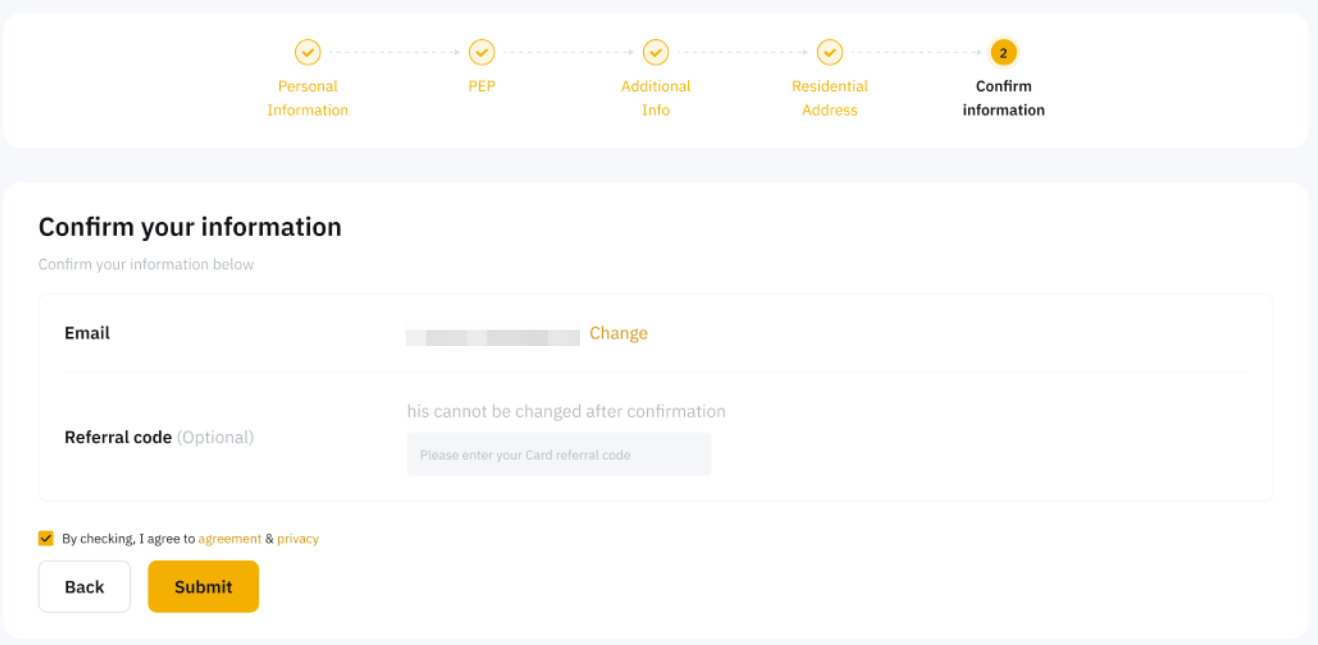Jump to the Residential Address step label
Screen dimensions: 1318x645
(830, 98)
